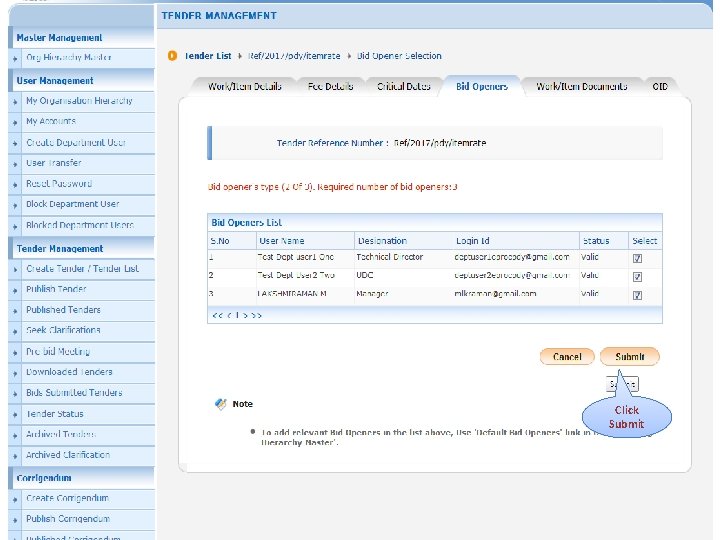Open Archived Tenders in sidebar
This screenshot has width=720, height=540.
tap(61, 434)
